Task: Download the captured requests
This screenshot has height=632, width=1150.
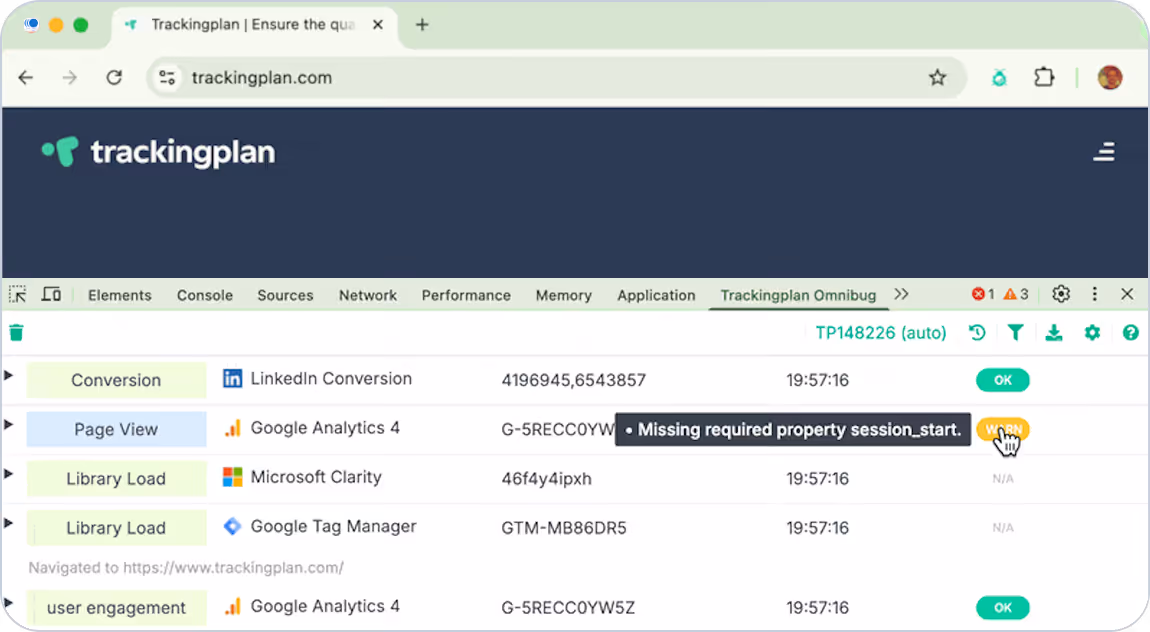Action: [x=1054, y=333]
